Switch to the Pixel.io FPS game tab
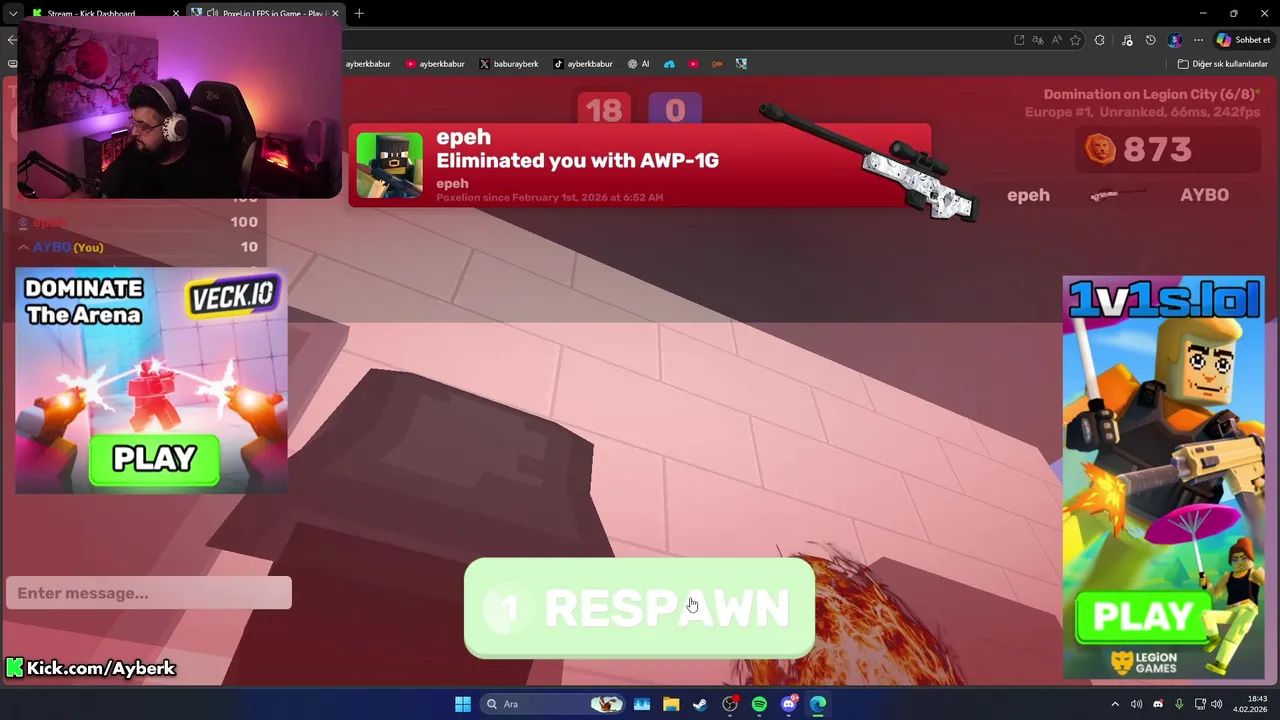Screen dimensions: 1280x720 (265, 13)
